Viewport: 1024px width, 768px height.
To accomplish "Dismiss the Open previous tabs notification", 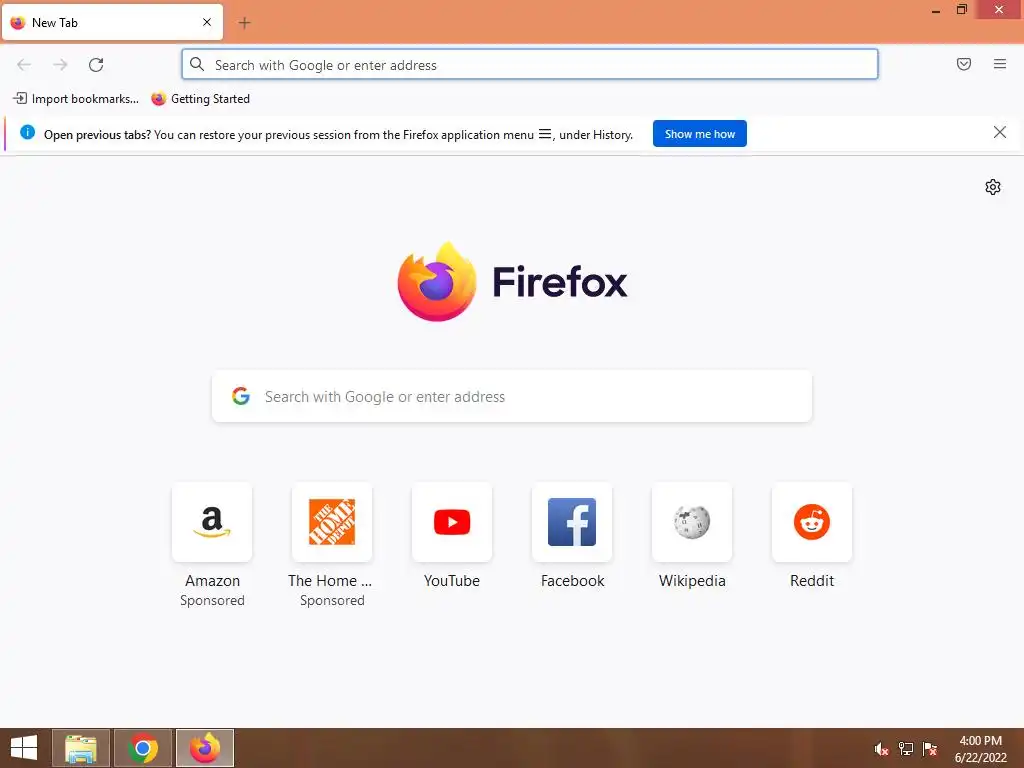I will [x=999, y=133].
